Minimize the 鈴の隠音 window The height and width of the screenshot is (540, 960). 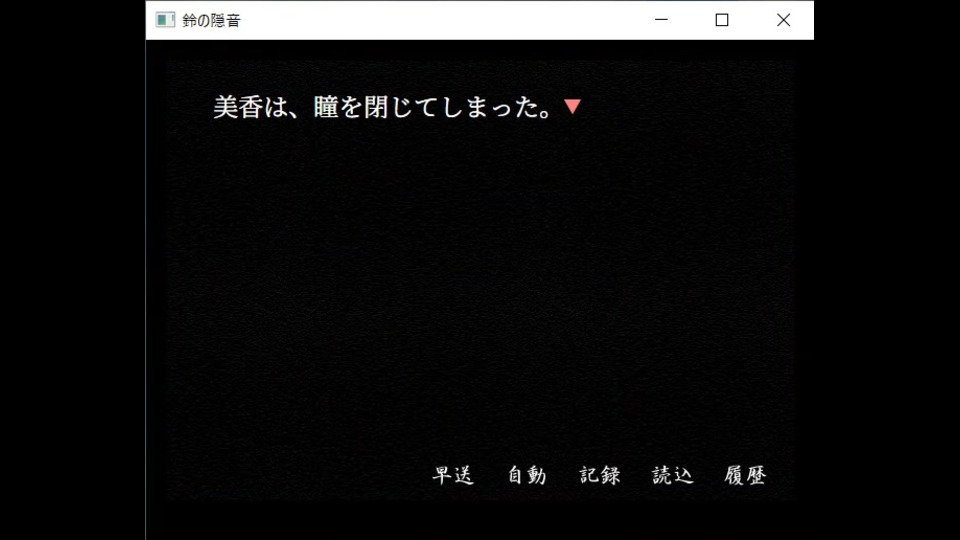point(661,20)
